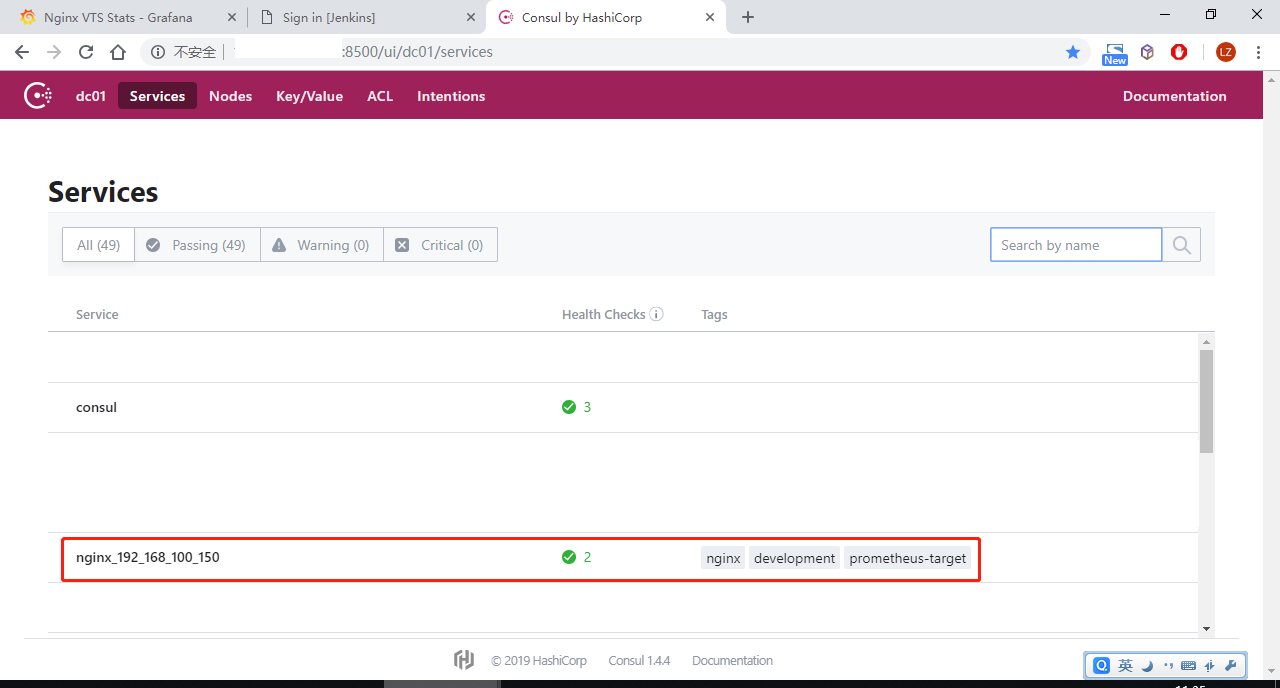Open the Chrome three-dot menu
Screen dimensions: 1280x688
1258,52
